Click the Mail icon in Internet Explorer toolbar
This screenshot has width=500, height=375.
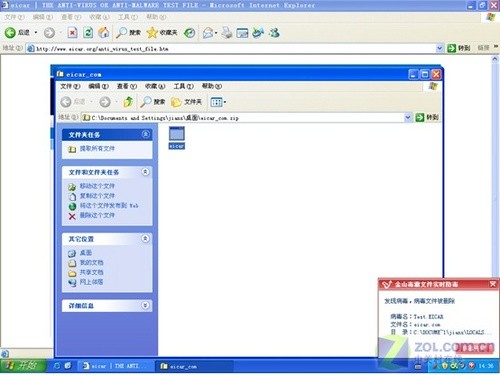coord(208,33)
